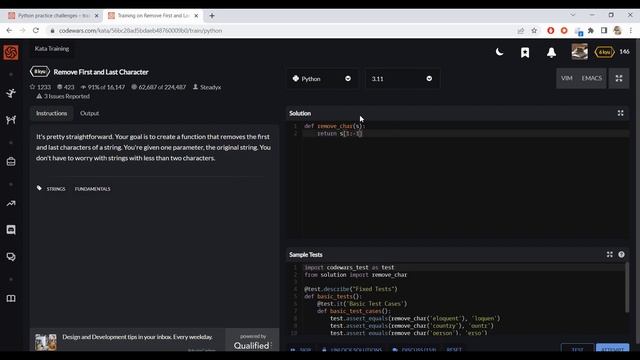This screenshot has height=360, width=640.
Task: Open the browser extensions puzzle icon
Action: 591,31
